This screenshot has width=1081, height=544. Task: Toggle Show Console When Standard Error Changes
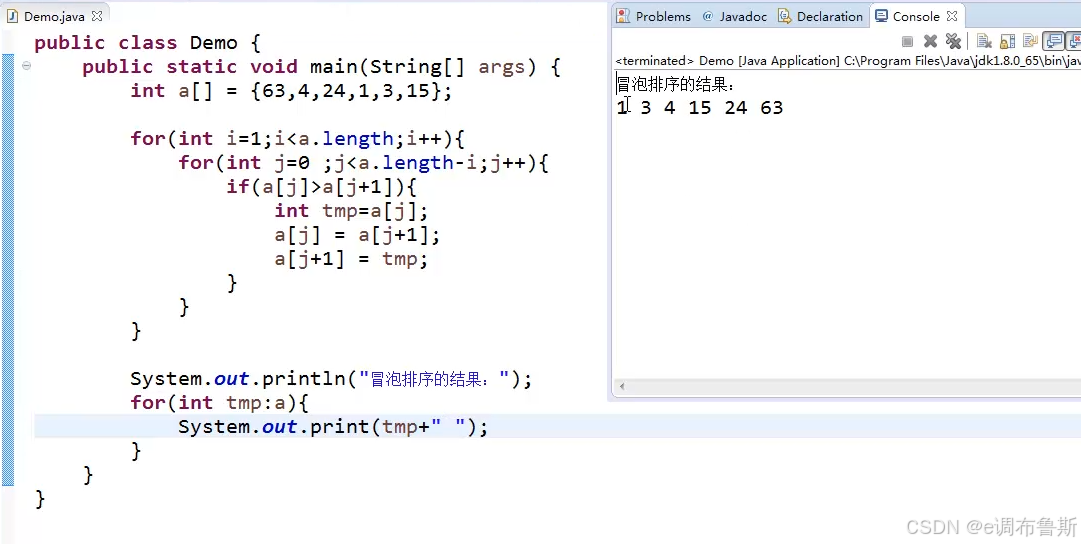pos(1073,41)
